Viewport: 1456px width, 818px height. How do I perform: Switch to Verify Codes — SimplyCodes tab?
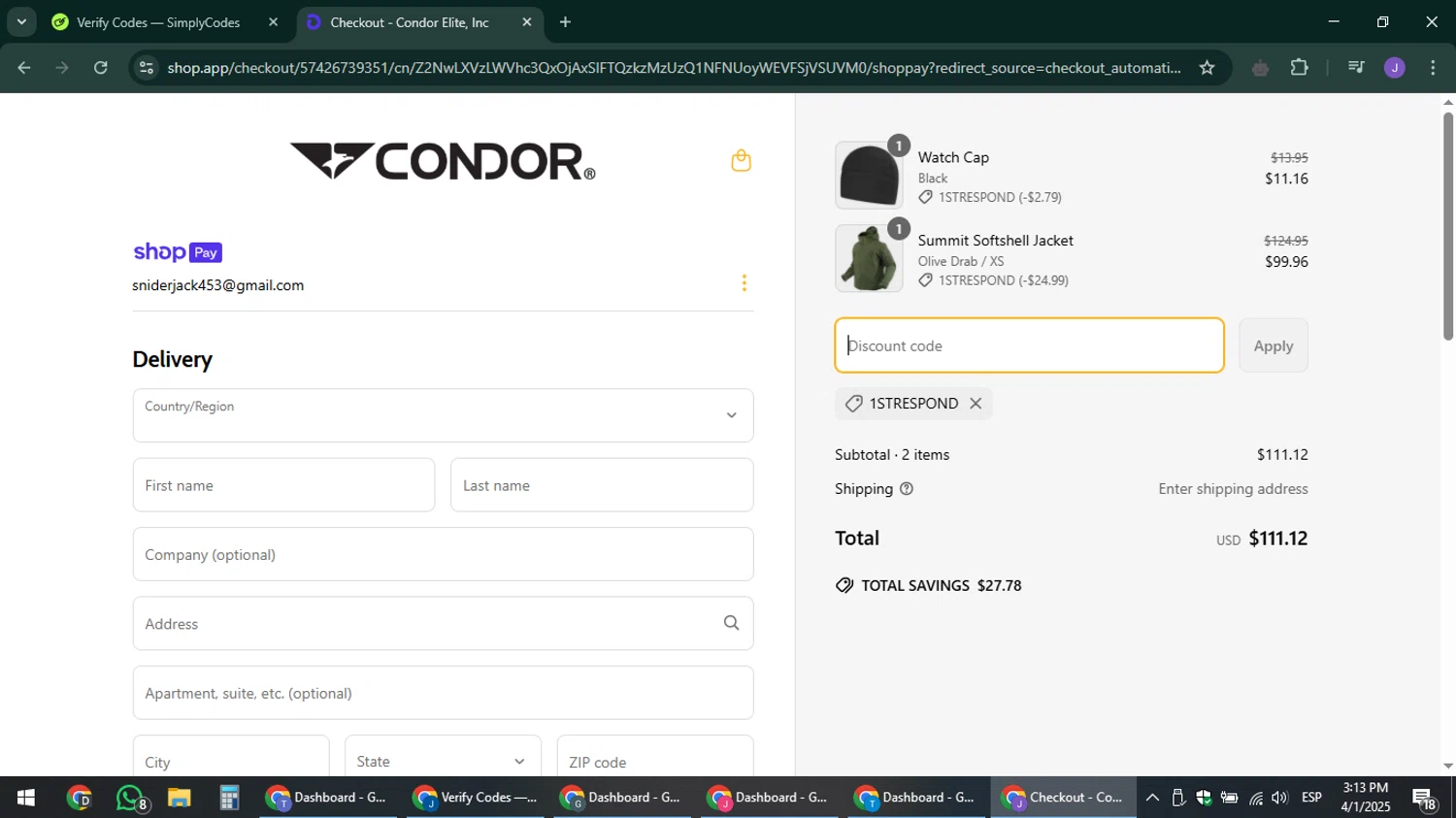158,22
